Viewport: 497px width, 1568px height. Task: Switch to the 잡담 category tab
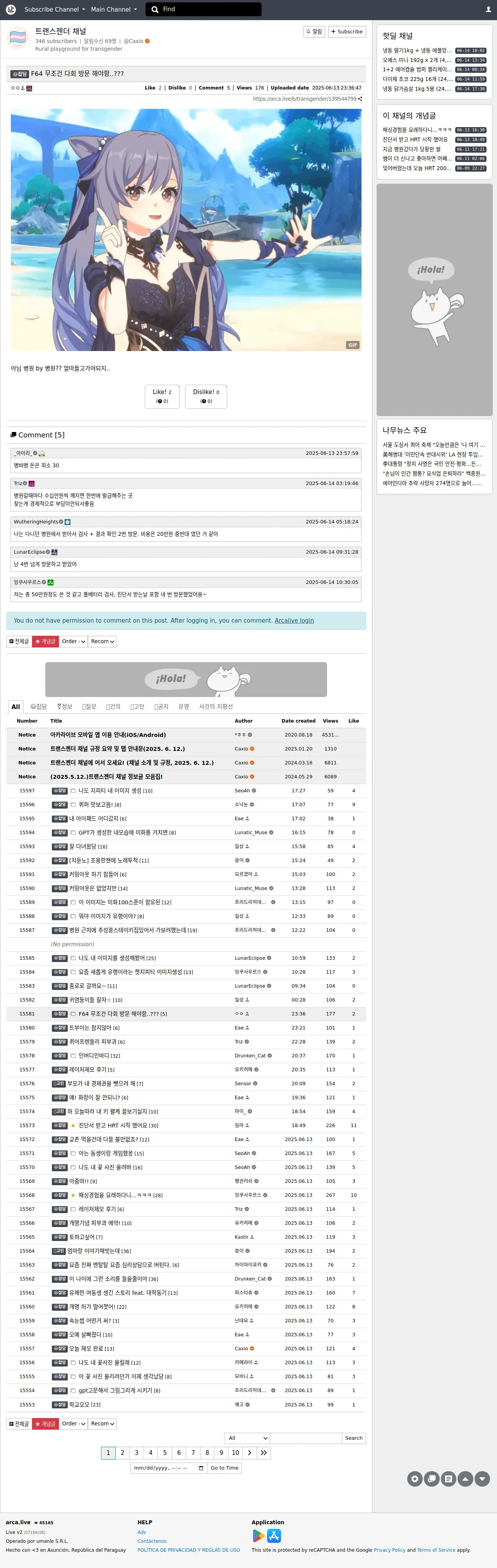[38, 707]
